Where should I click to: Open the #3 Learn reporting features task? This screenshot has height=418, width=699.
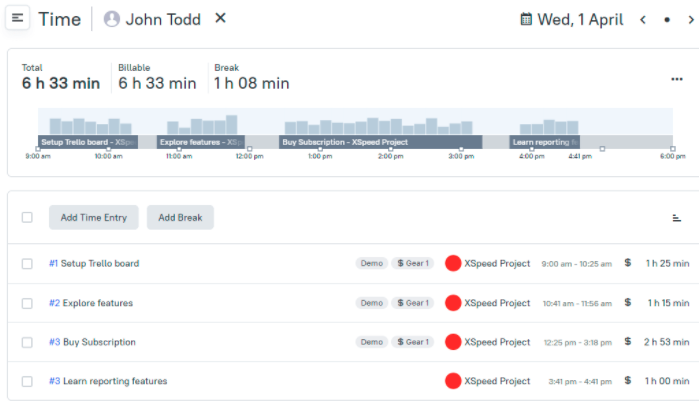click(108, 381)
